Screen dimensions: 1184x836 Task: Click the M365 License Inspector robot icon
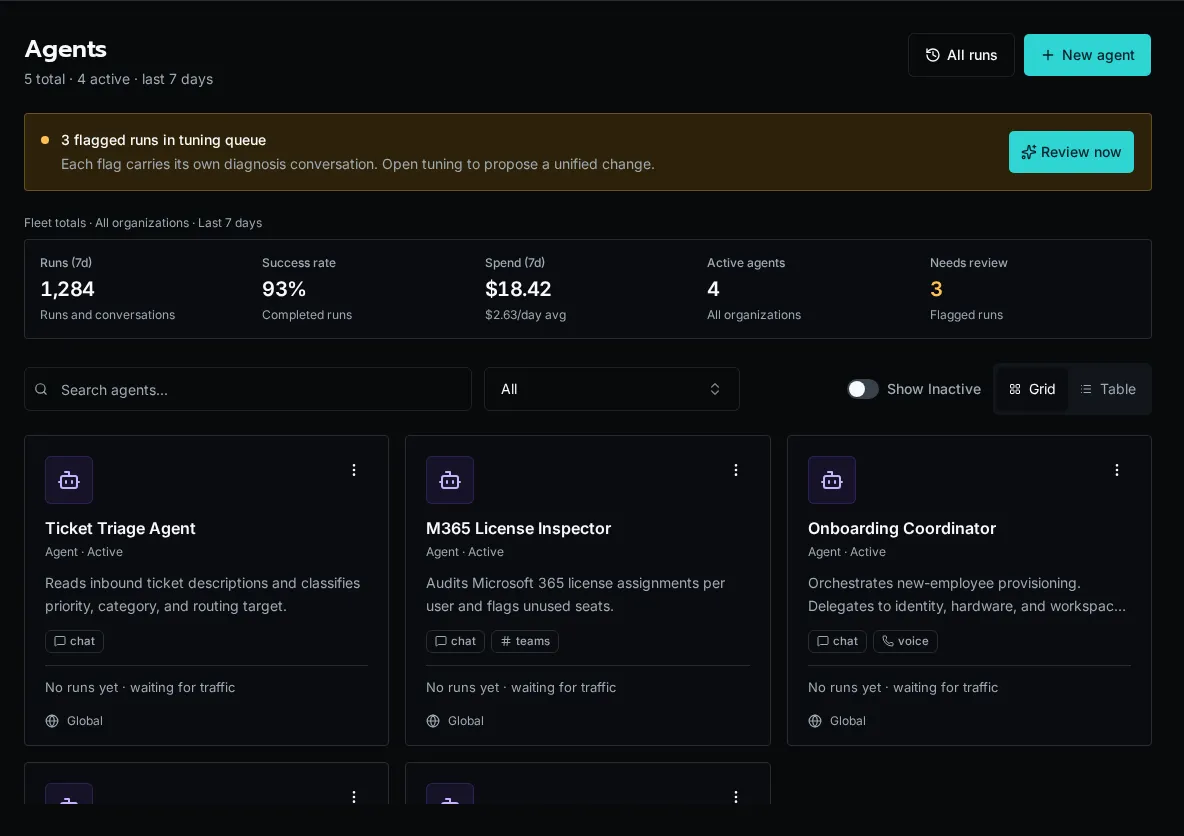[x=450, y=480]
